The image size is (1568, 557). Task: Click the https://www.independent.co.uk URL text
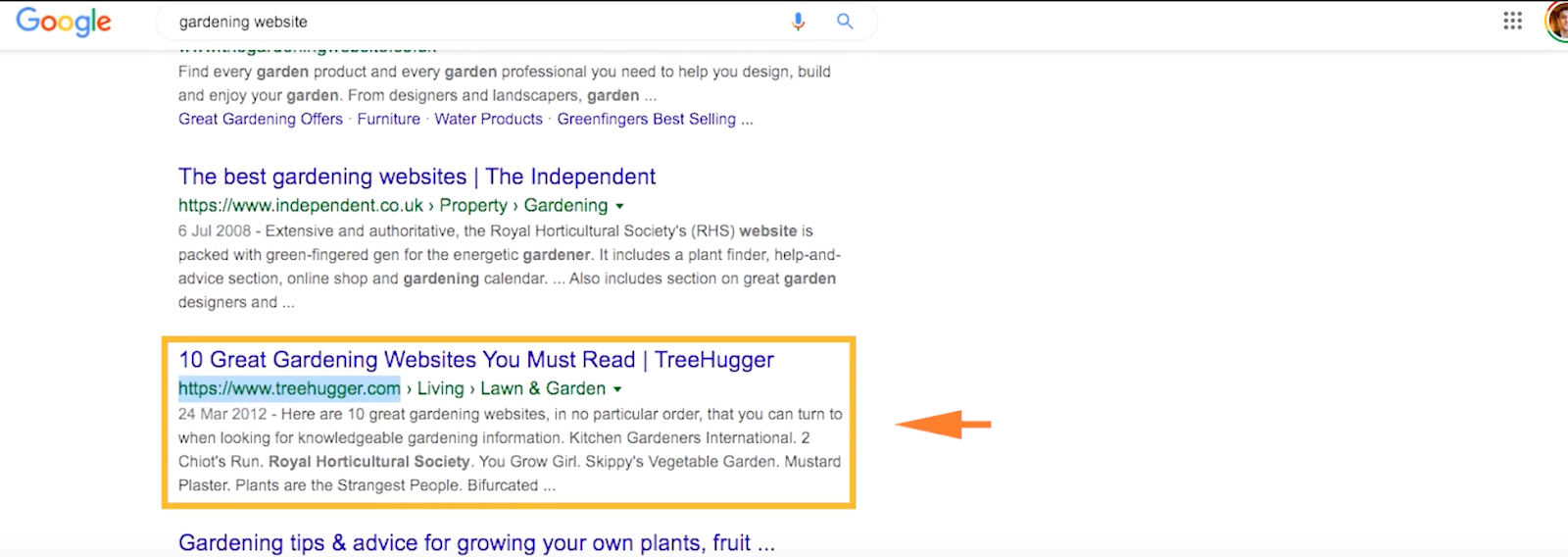[x=301, y=205]
